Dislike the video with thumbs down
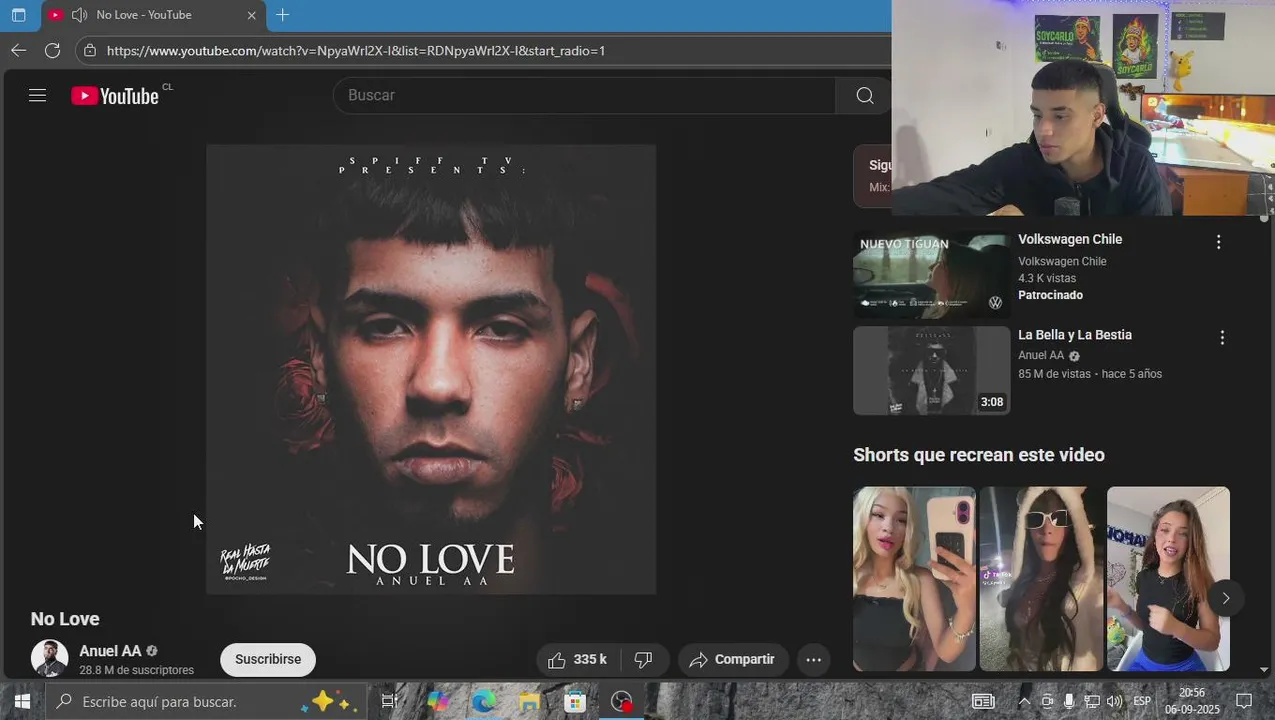Image resolution: width=1275 pixels, height=720 pixels. pos(644,659)
